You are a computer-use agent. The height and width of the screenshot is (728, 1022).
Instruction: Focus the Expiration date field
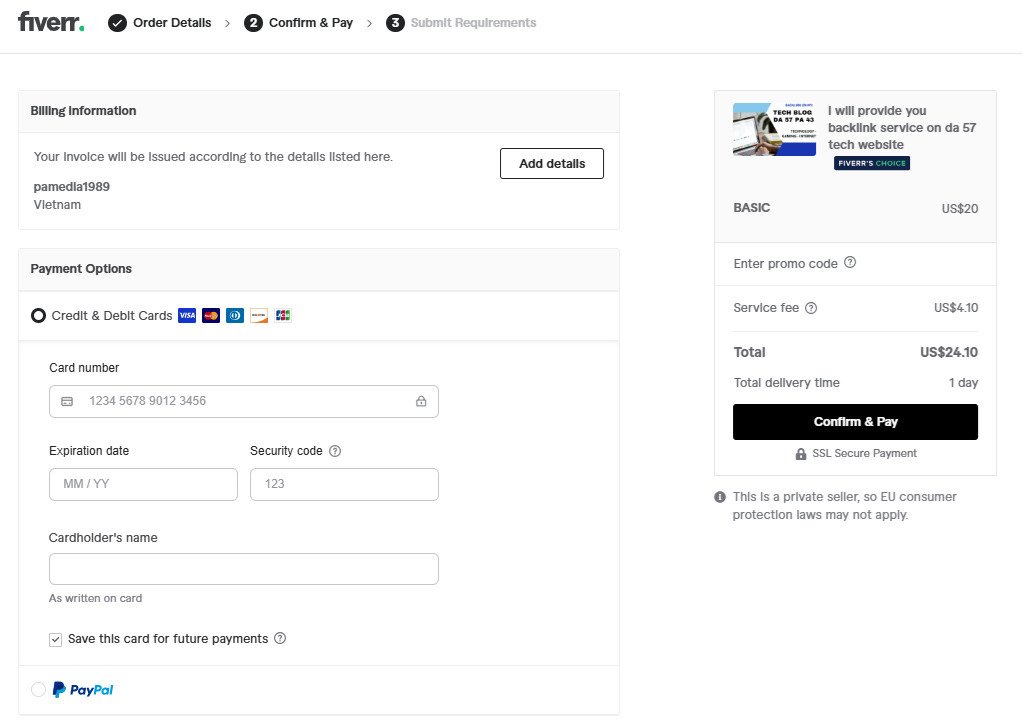(x=143, y=484)
